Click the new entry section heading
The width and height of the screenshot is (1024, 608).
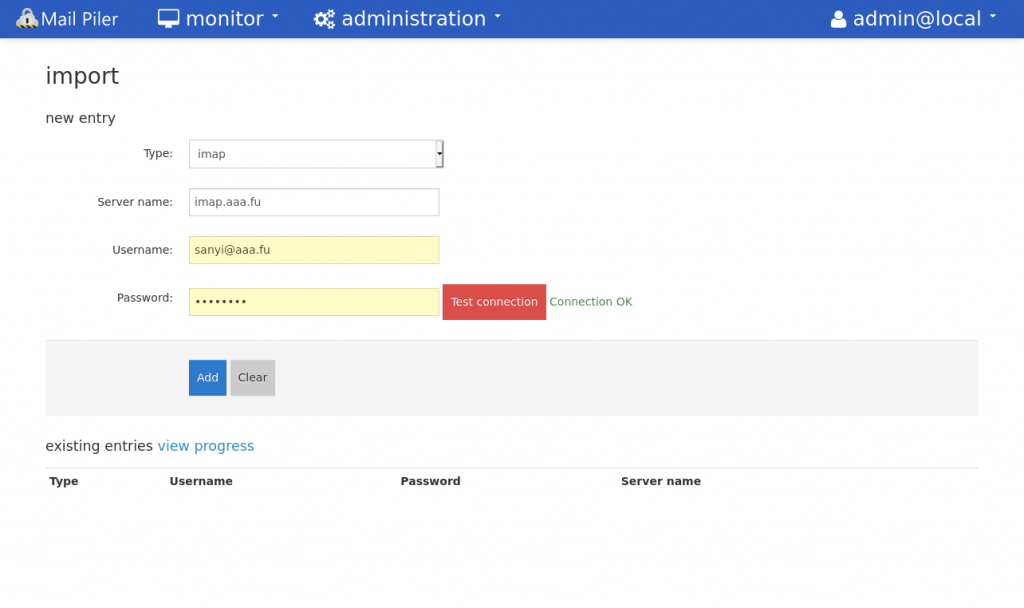pyautogui.click(x=80, y=118)
